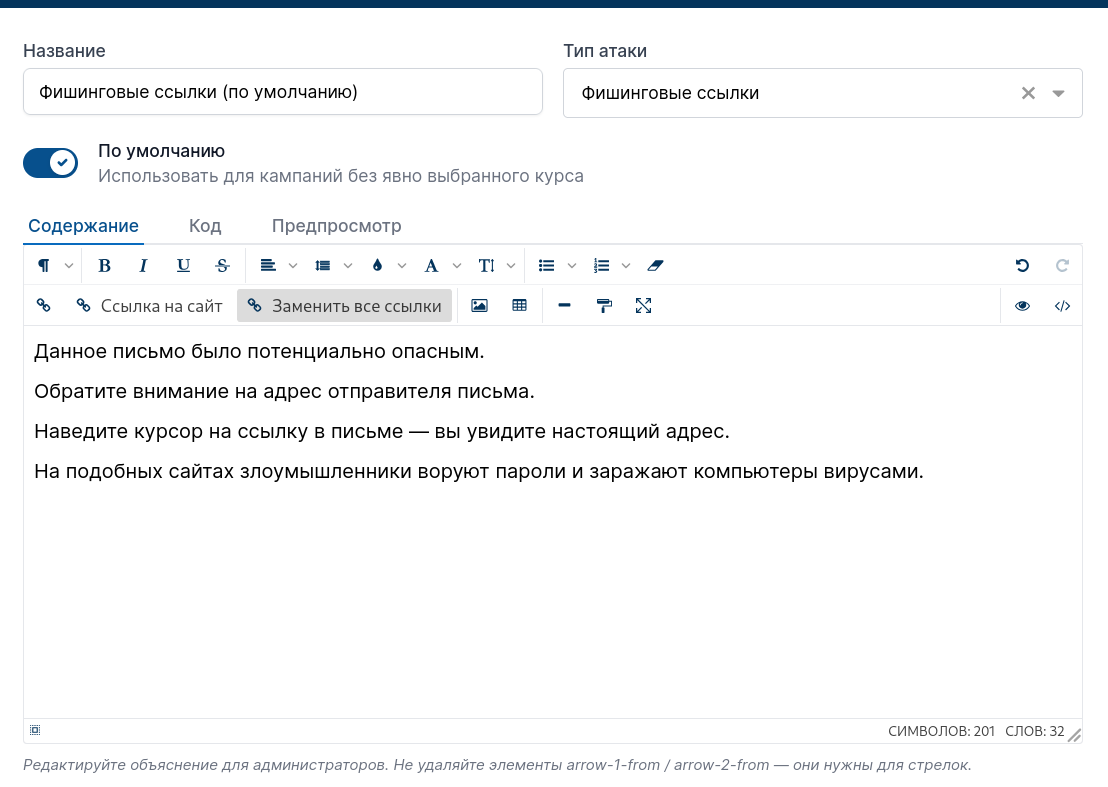
Task: Expand the text alignment dropdown arrow
Action: tap(293, 266)
